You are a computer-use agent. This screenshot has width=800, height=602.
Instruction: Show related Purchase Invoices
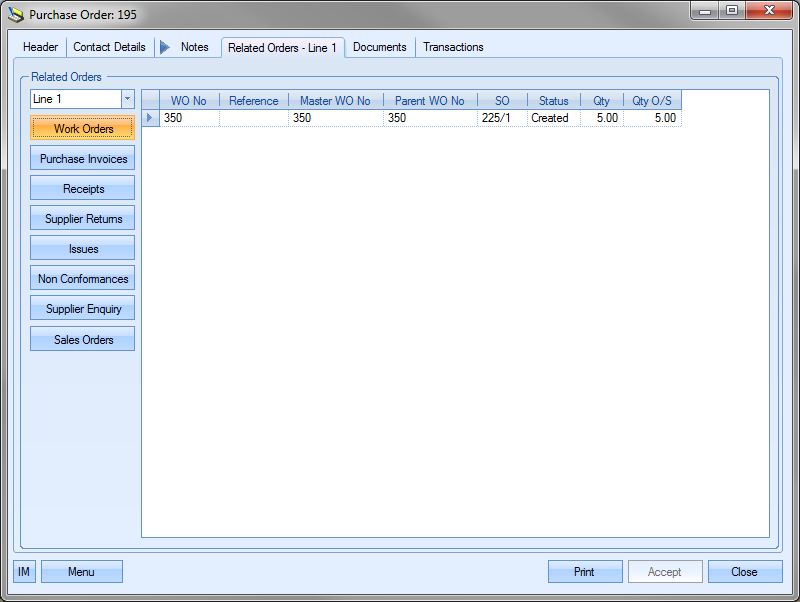(x=83, y=159)
